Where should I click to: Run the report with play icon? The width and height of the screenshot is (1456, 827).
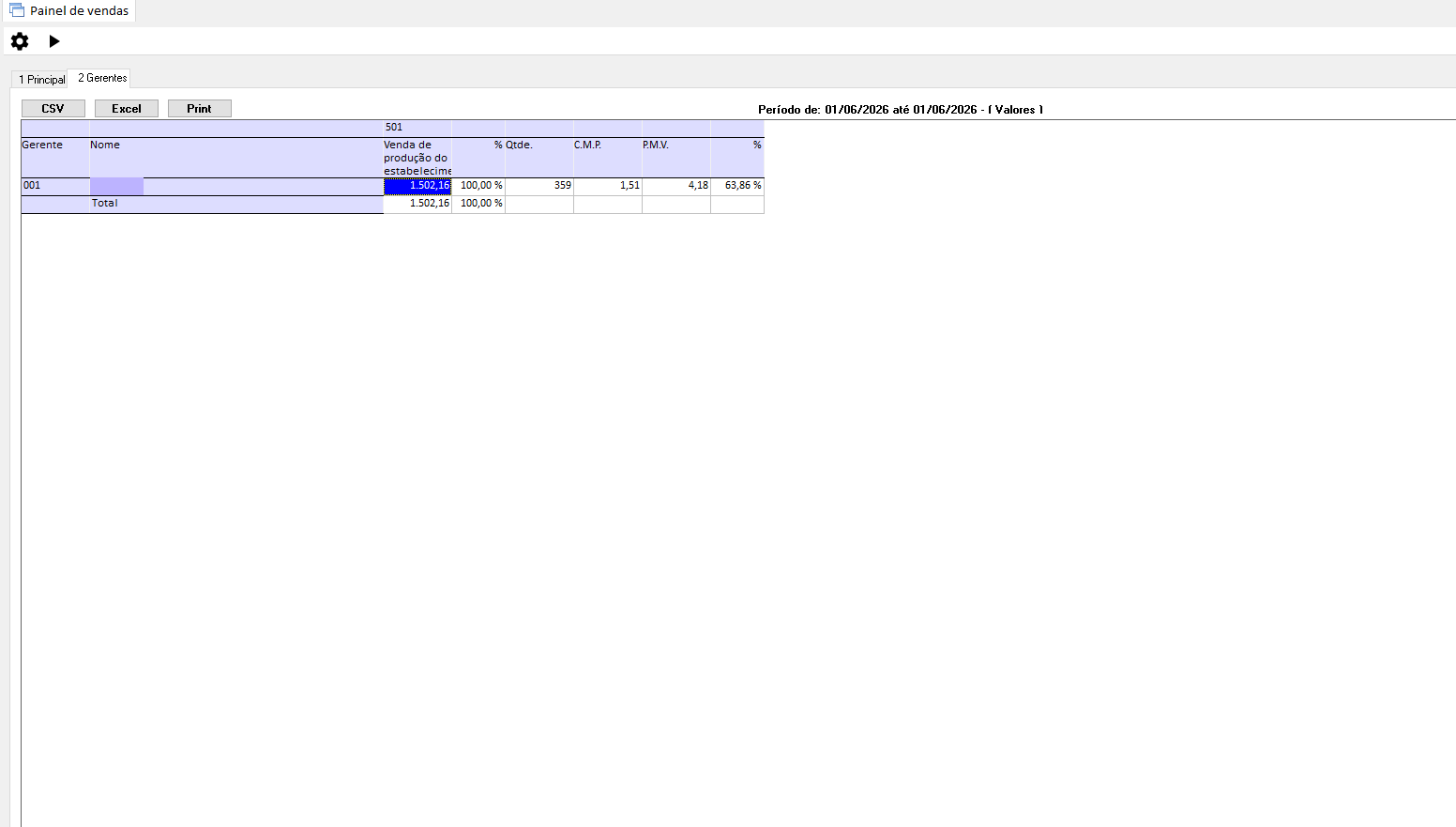pos(54,41)
